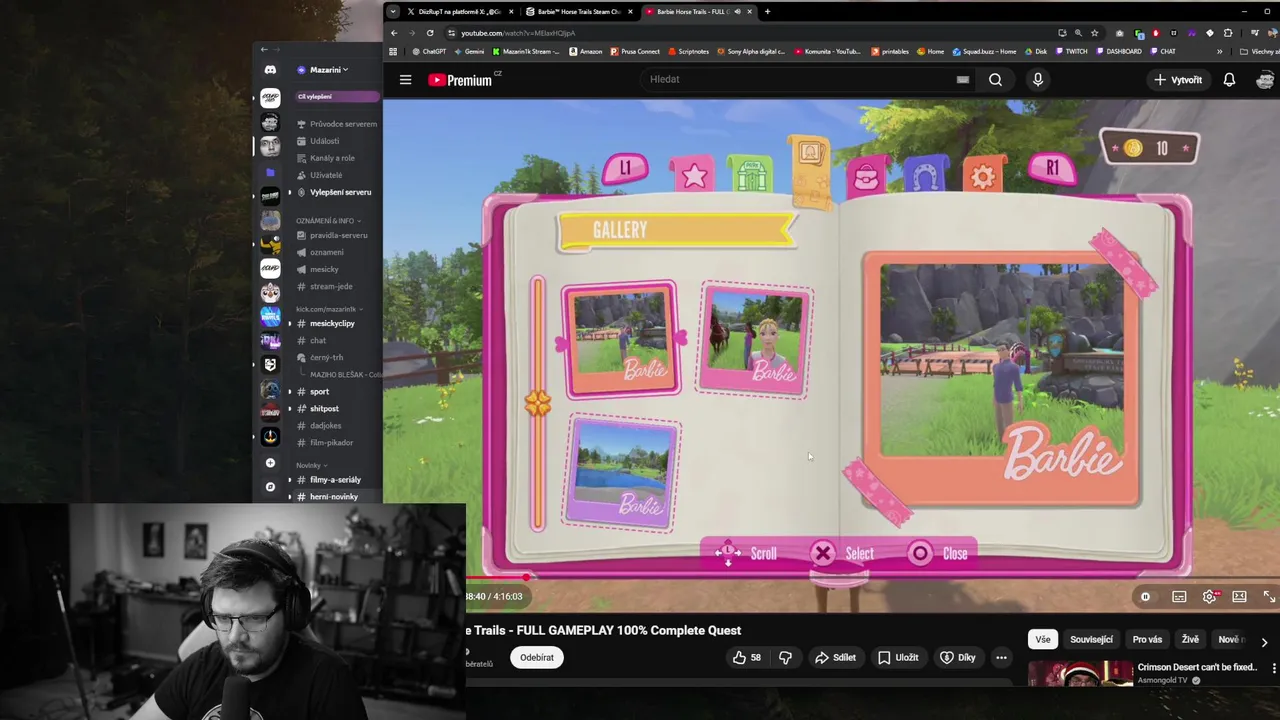Switch to Barbie Horse Trails Steam tab
Screen dimensions: 1280x720
coord(579,12)
